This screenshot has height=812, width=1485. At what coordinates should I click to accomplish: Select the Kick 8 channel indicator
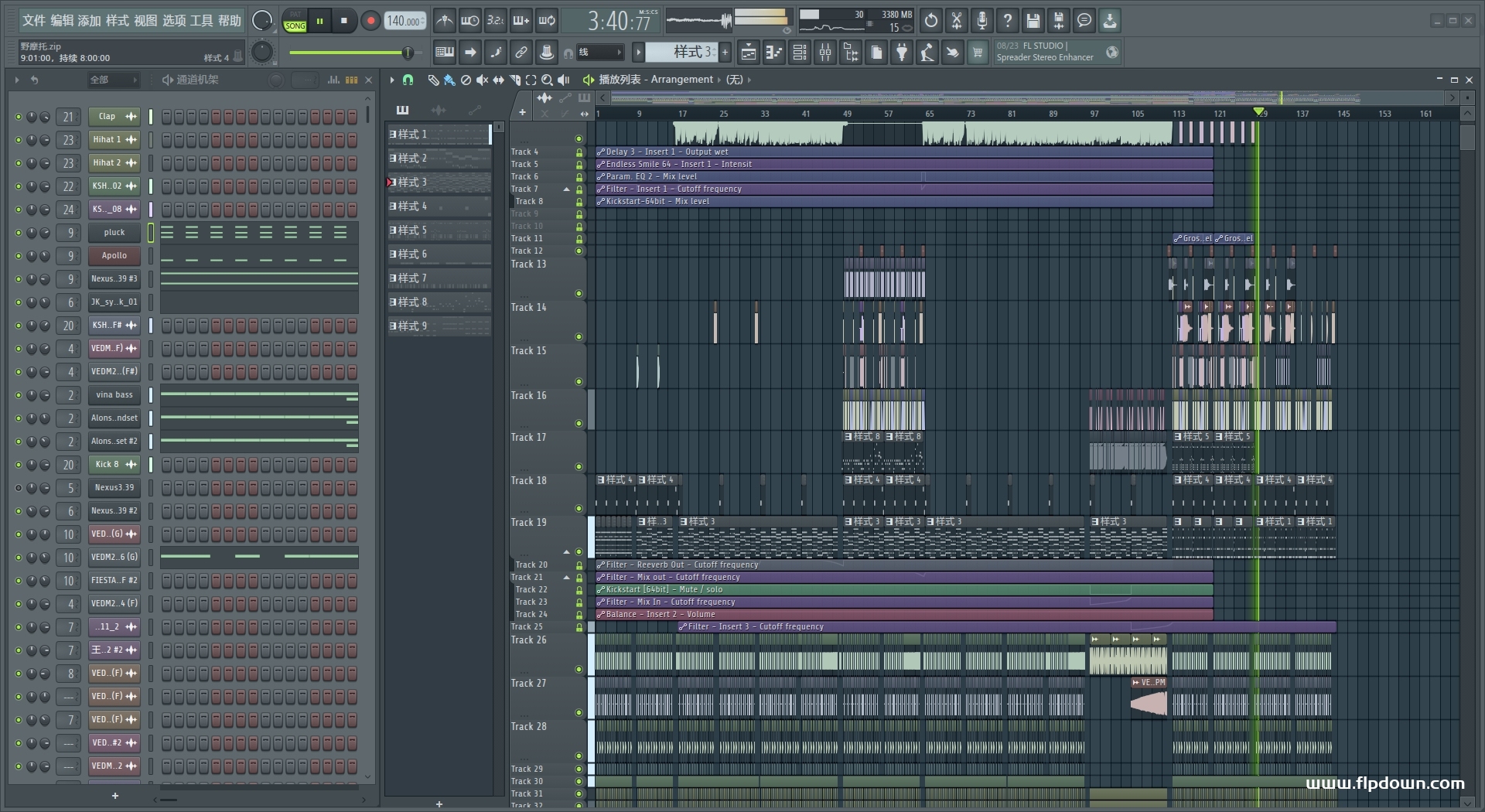point(151,465)
